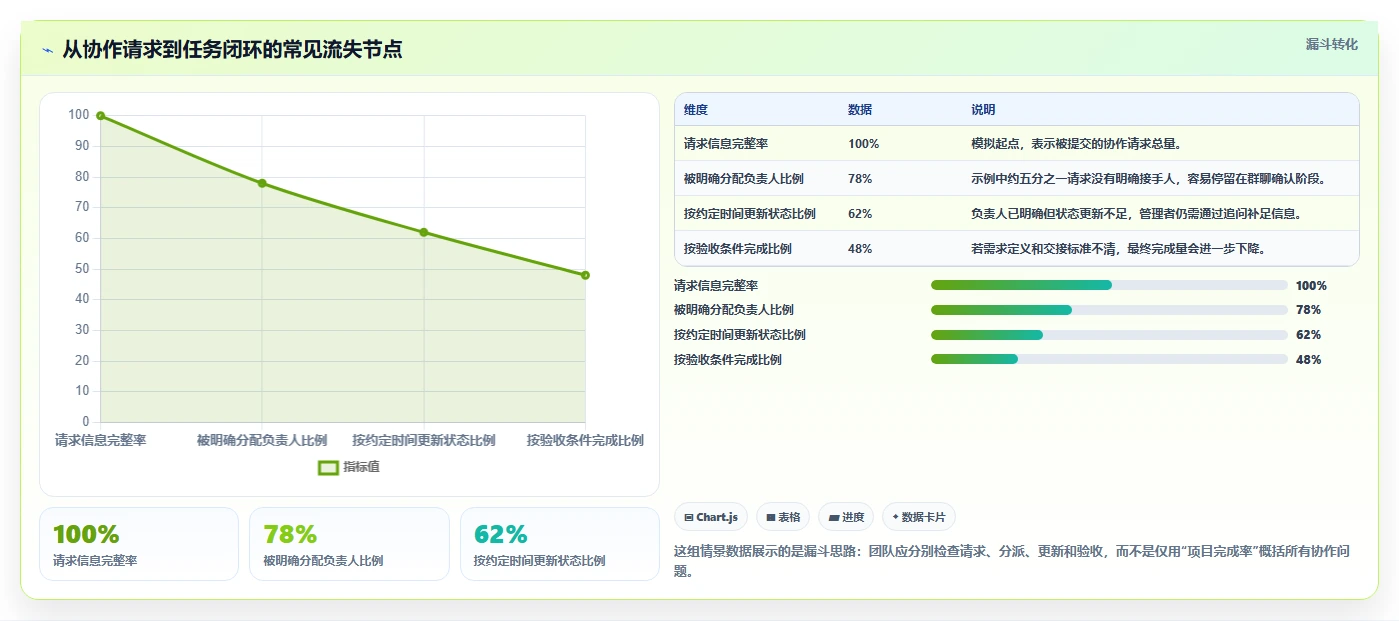Click the 100% label beside the first progress bar

(x=1311, y=285)
